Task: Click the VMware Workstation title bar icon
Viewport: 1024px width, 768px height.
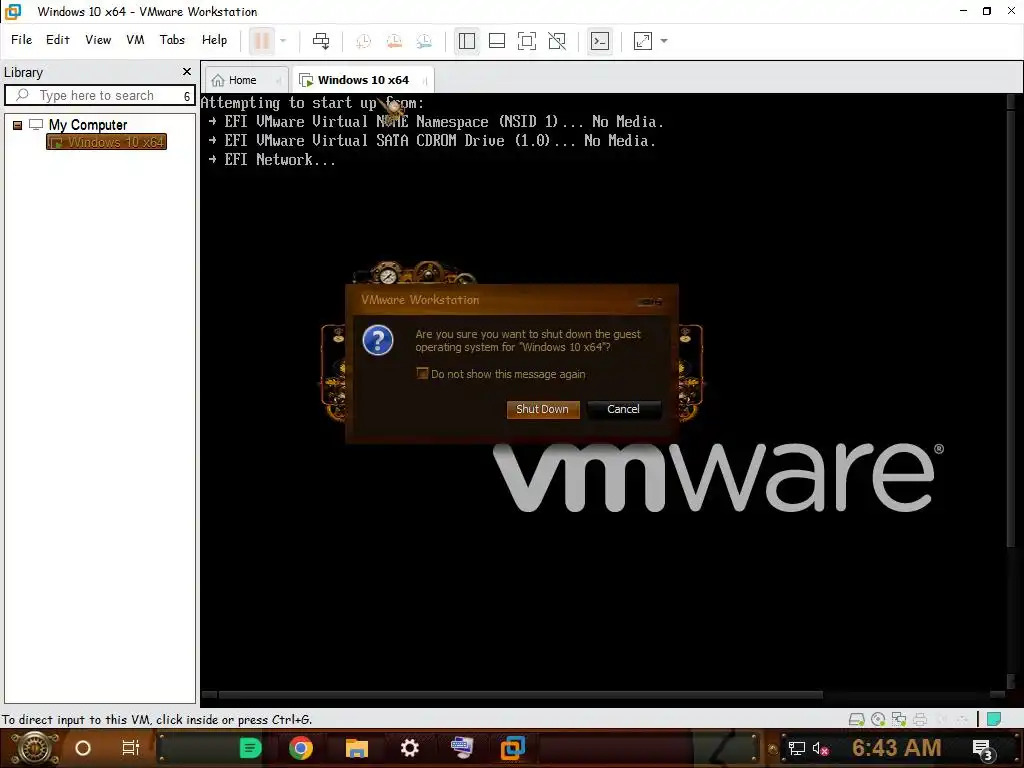Action: coord(12,12)
